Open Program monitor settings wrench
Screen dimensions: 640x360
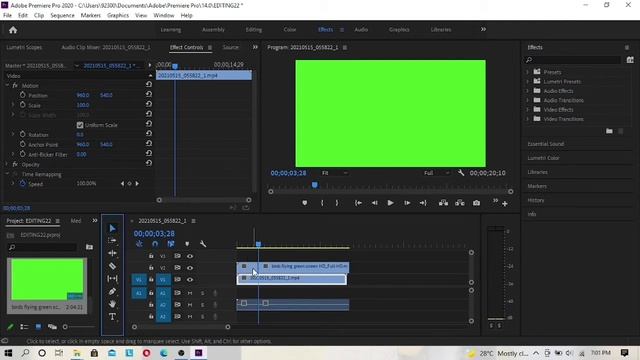(461, 173)
